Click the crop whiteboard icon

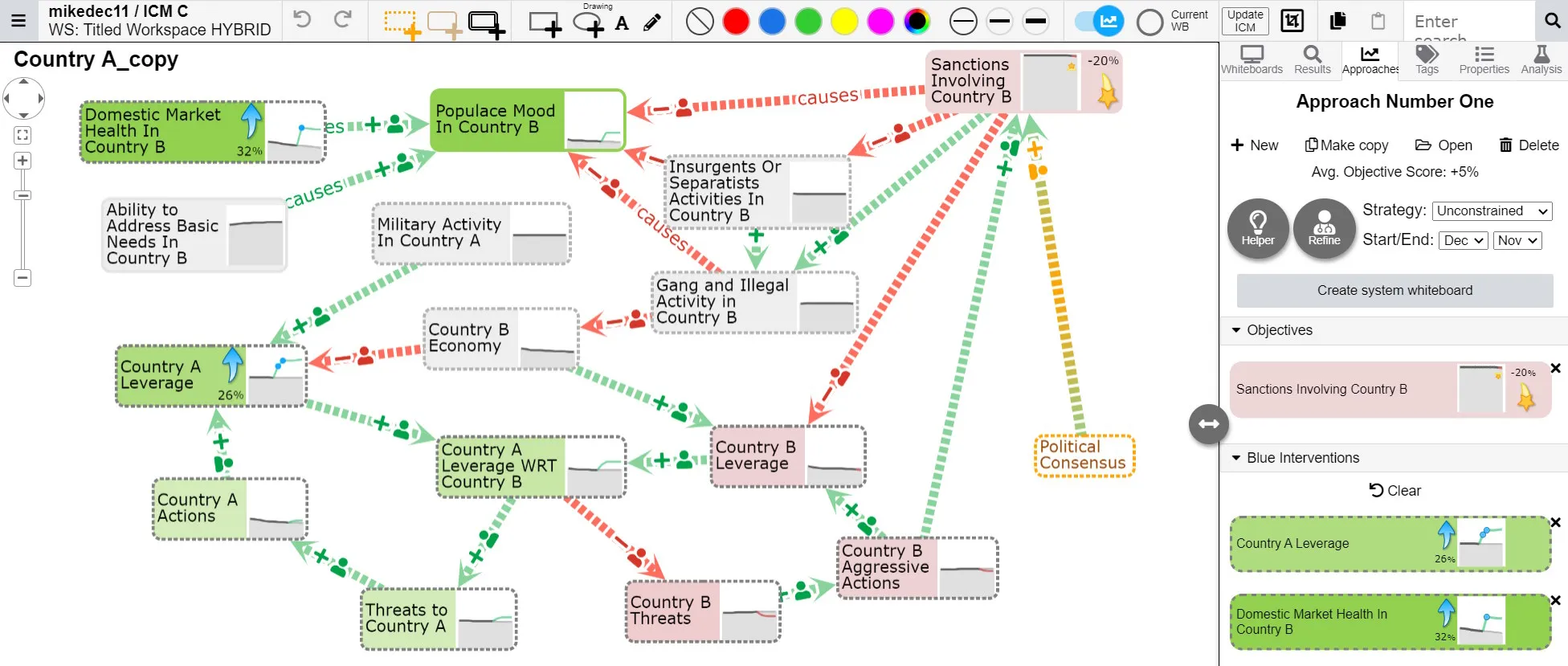point(1292,21)
